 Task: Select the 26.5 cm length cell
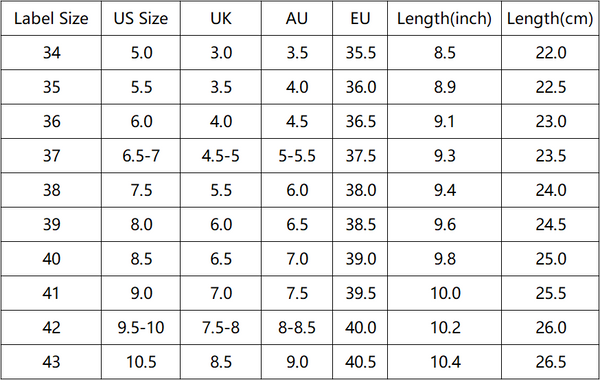pos(550,362)
